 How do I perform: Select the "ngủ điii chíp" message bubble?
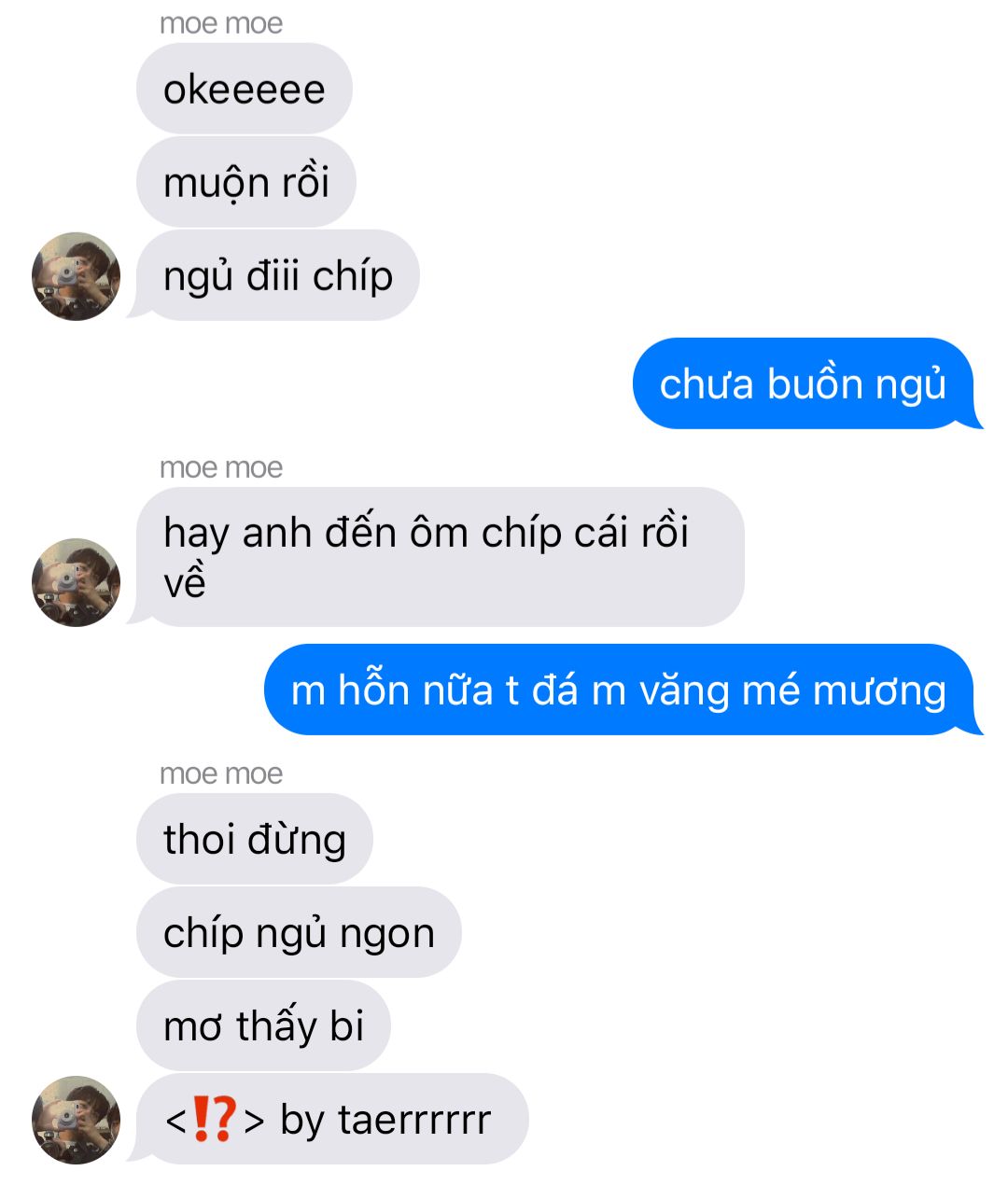pyautogui.click(x=278, y=275)
